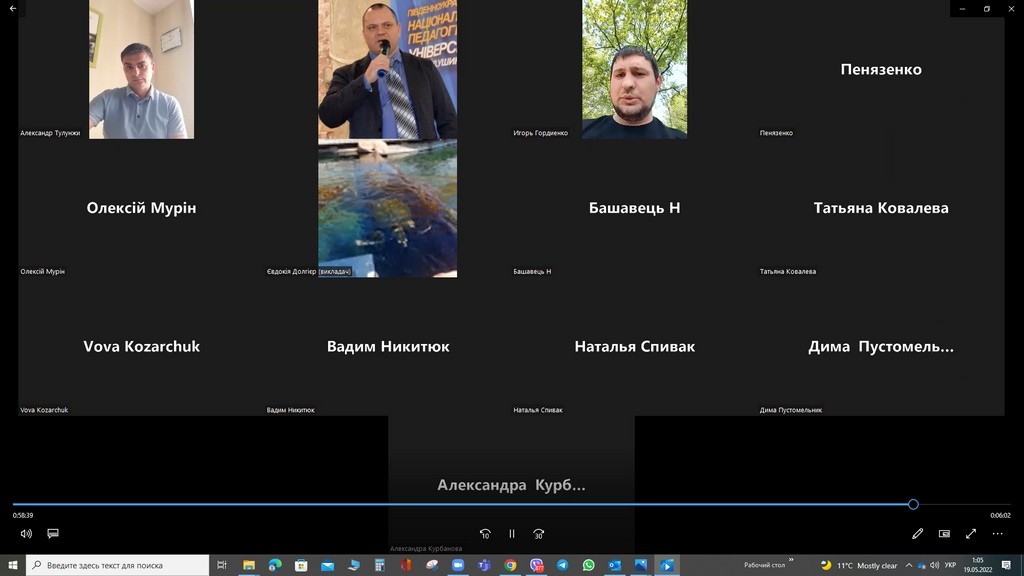
Task: Pause the video playback
Action: click(x=511, y=534)
